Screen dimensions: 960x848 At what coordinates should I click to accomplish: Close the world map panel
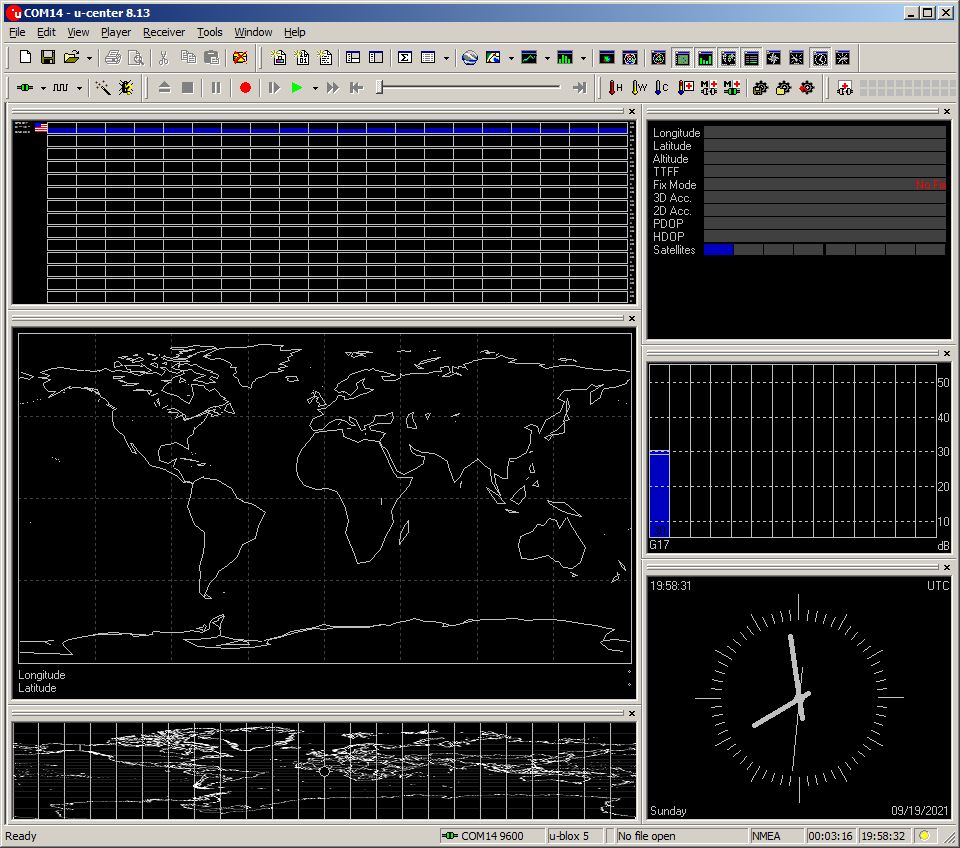[631, 319]
